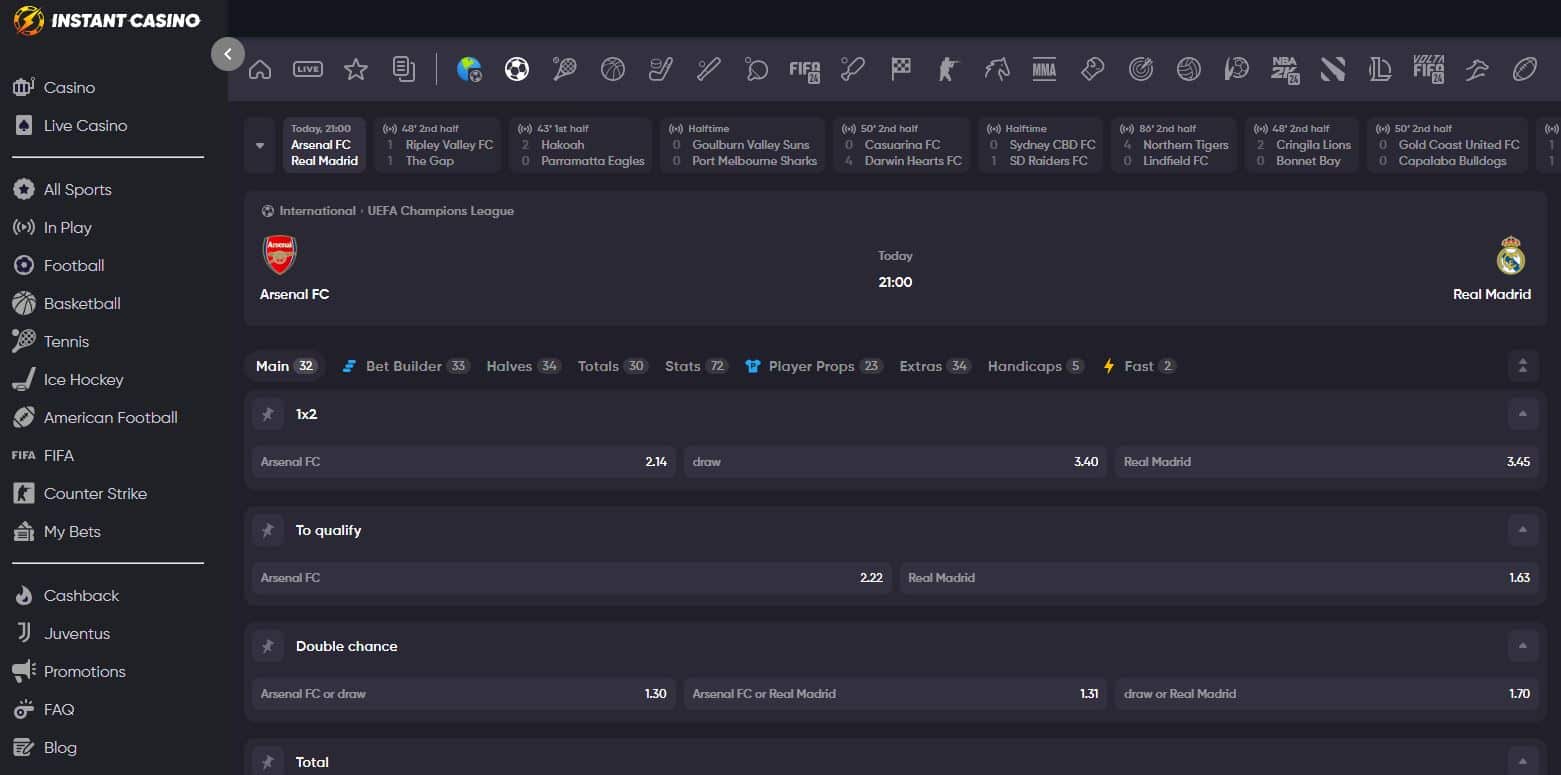Collapse the To qualify market section

[1523, 530]
